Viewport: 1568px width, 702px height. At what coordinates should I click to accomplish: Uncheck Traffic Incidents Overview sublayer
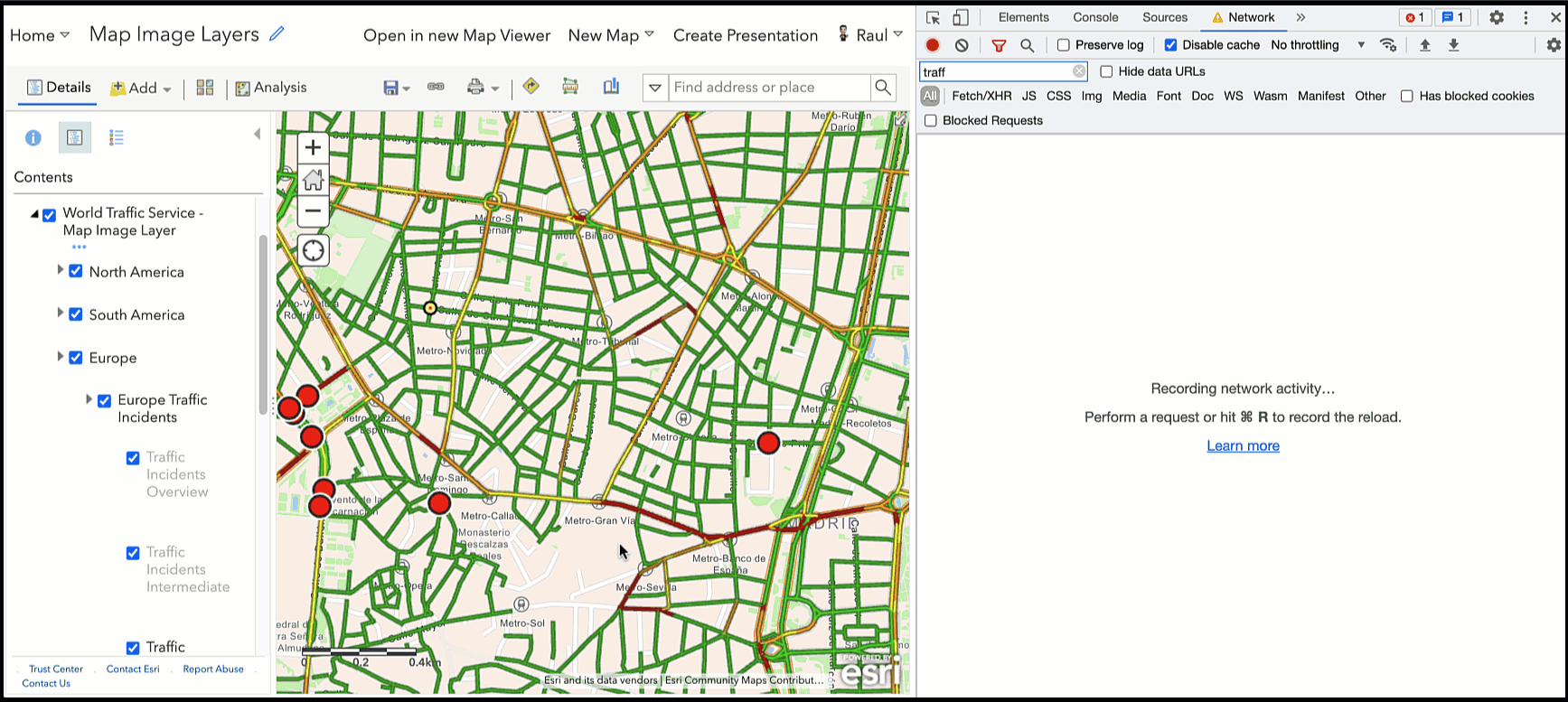pos(133,458)
